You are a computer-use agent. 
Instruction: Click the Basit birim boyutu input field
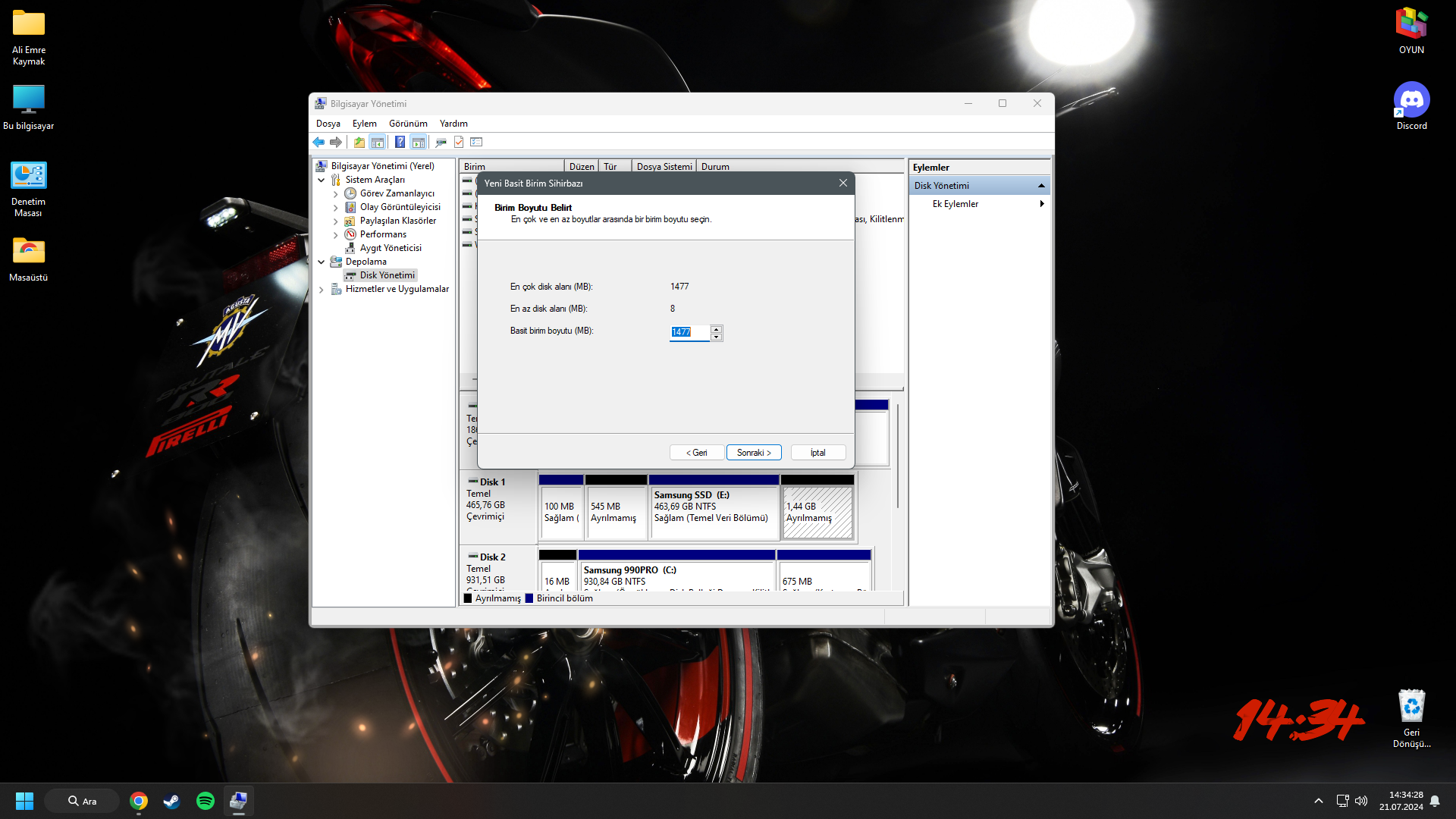(x=689, y=332)
